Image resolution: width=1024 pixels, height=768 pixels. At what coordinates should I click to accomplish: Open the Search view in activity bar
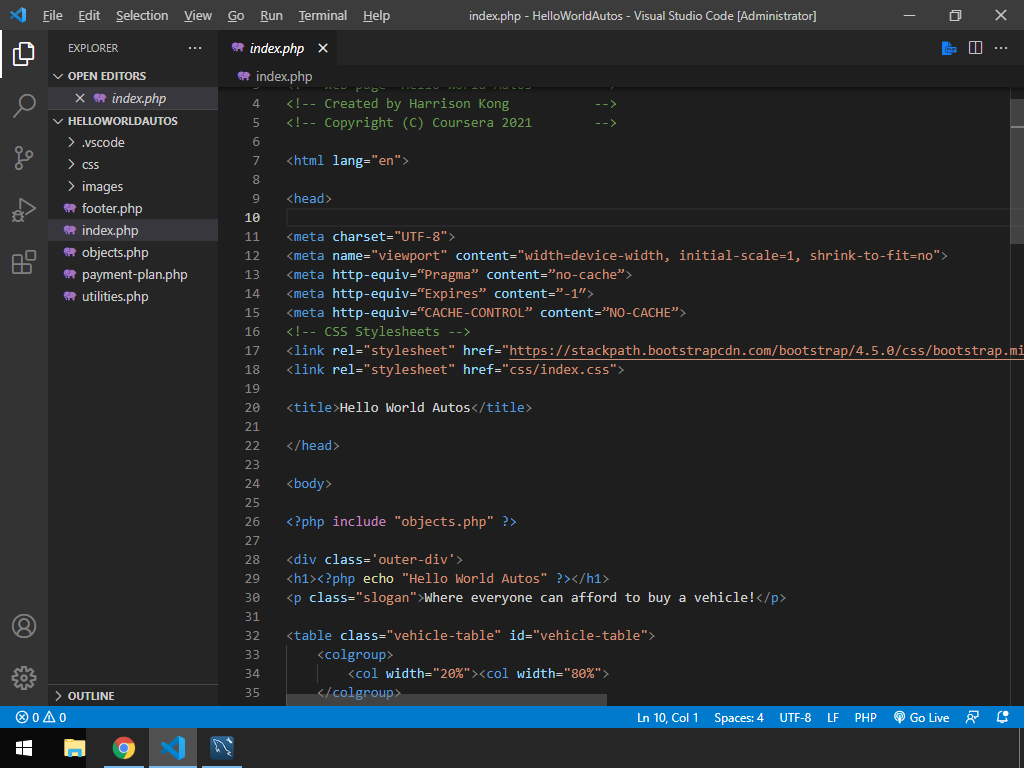(x=24, y=106)
